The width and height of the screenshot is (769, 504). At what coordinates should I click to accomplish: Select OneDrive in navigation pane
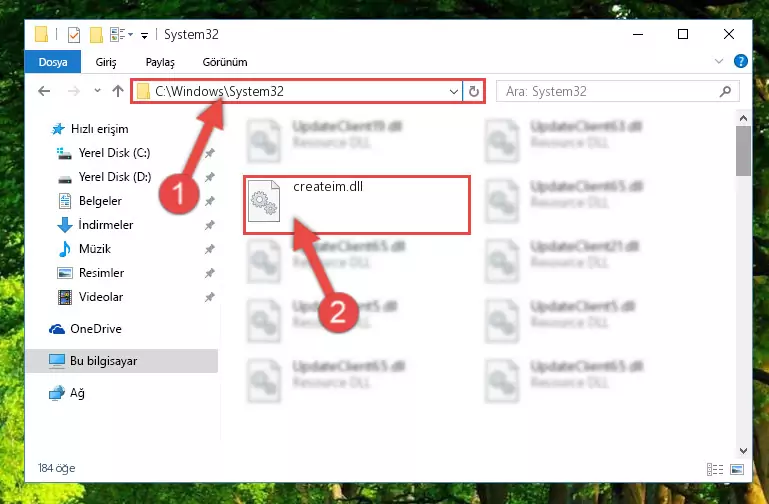coord(85,329)
